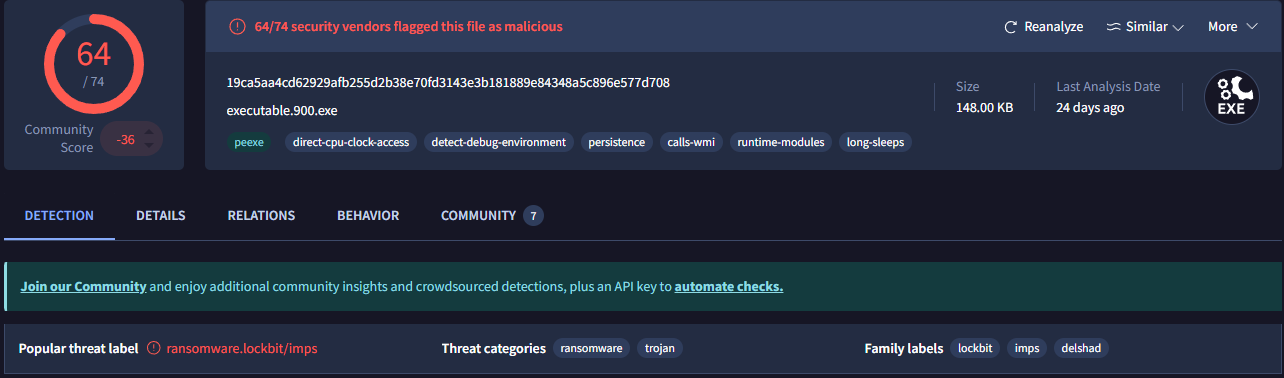Open the Relations tab

click(261, 215)
